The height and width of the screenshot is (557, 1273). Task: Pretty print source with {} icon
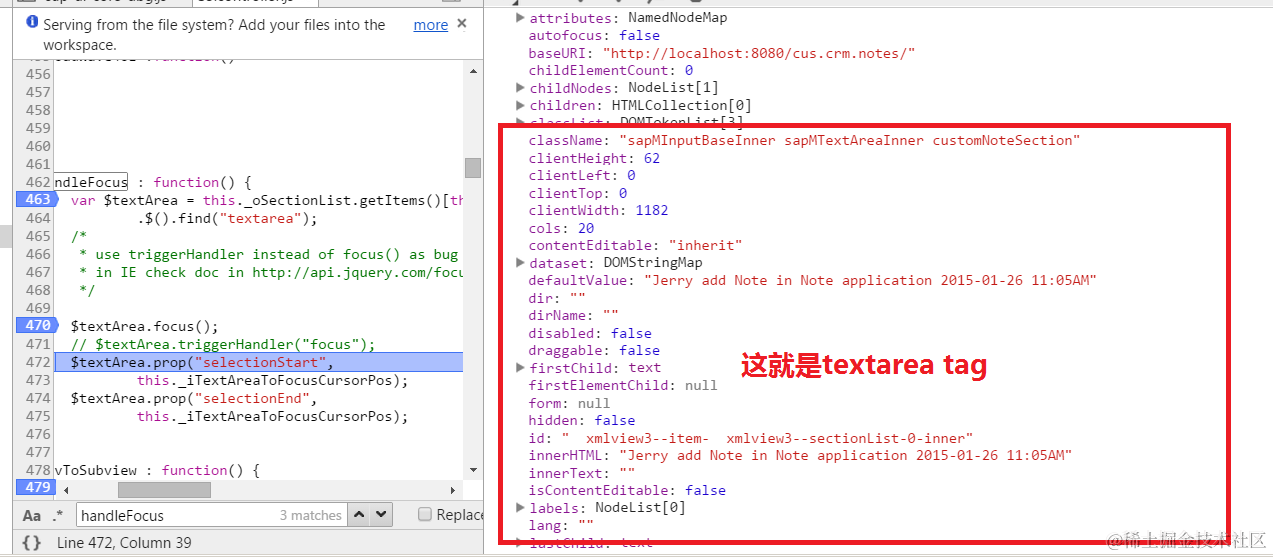31,542
